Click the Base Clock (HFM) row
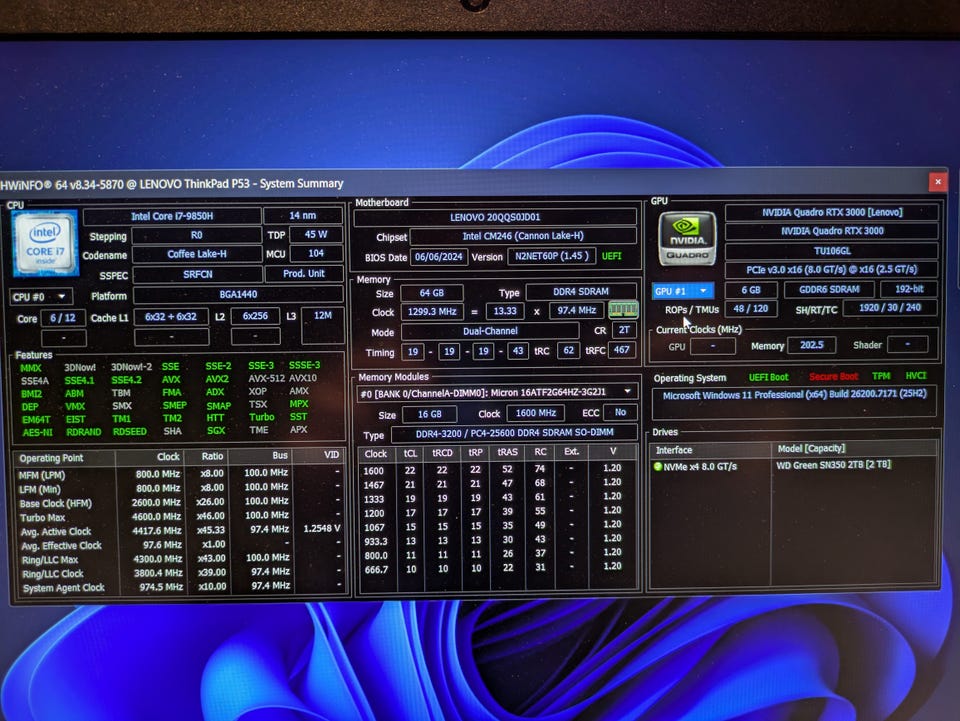This screenshot has height=721, width=960. tap(180, 502)
